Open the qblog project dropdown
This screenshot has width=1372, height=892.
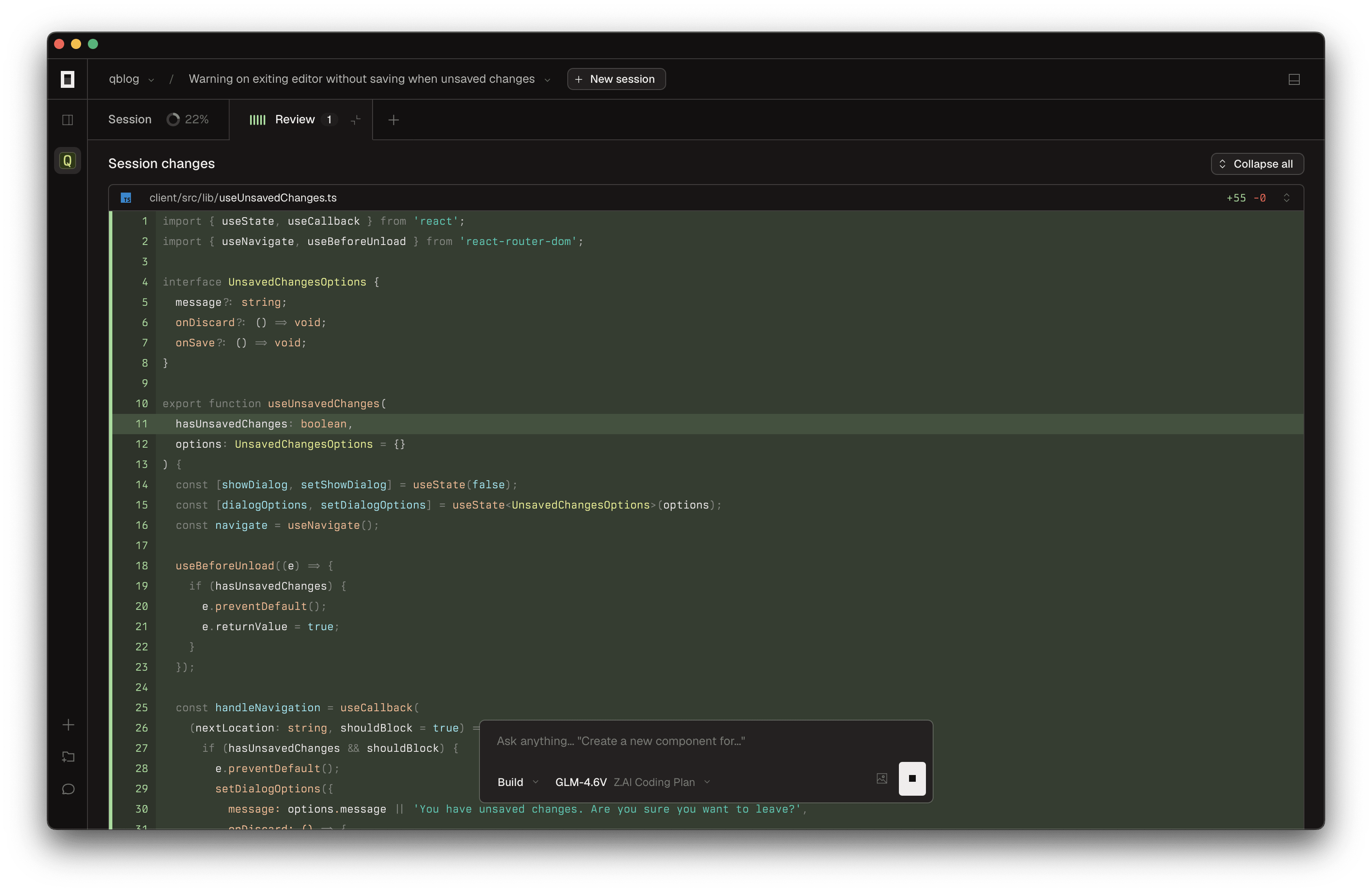point(131,79)
